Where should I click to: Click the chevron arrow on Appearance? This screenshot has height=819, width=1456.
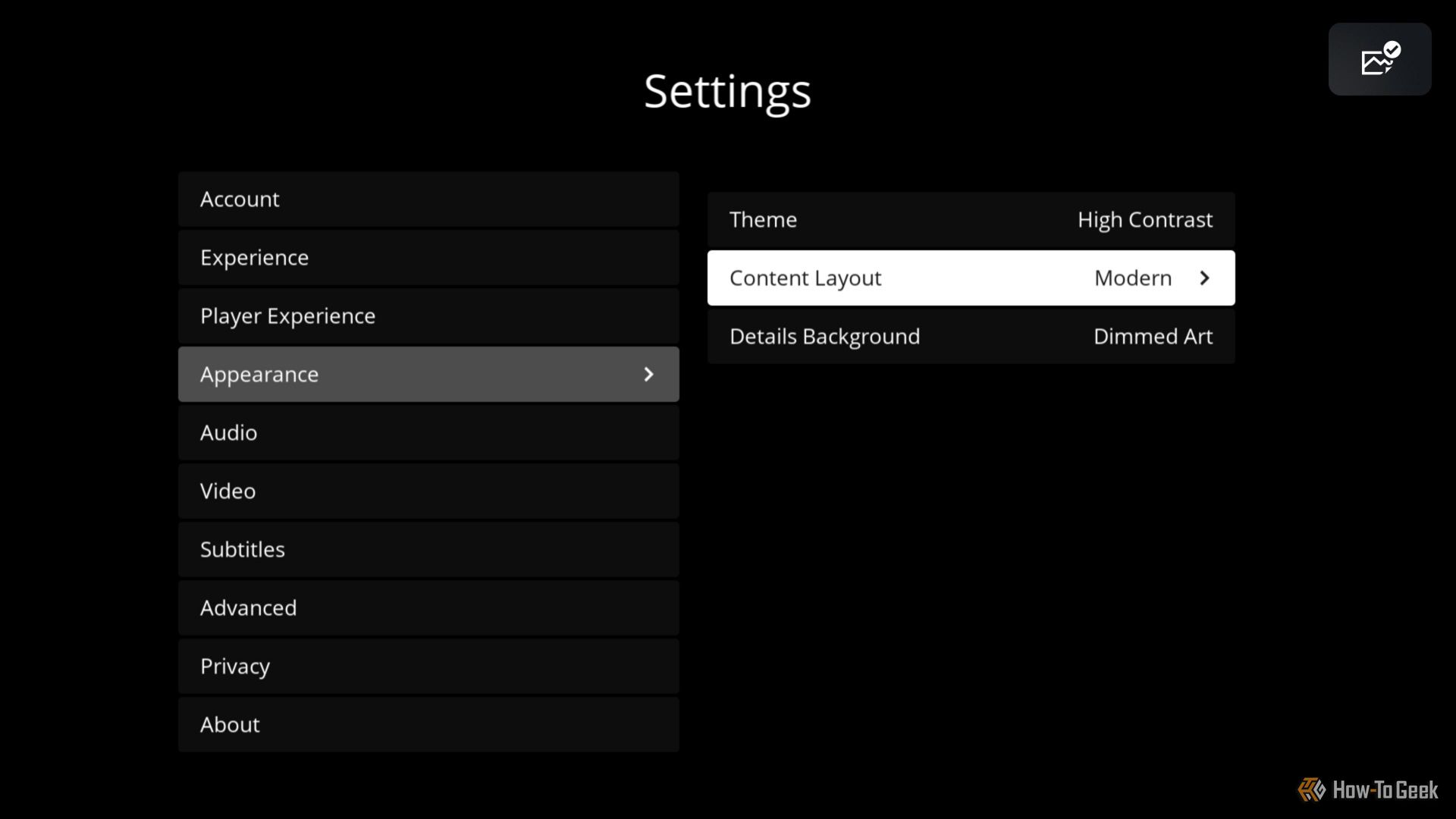(x=649, y=374)
